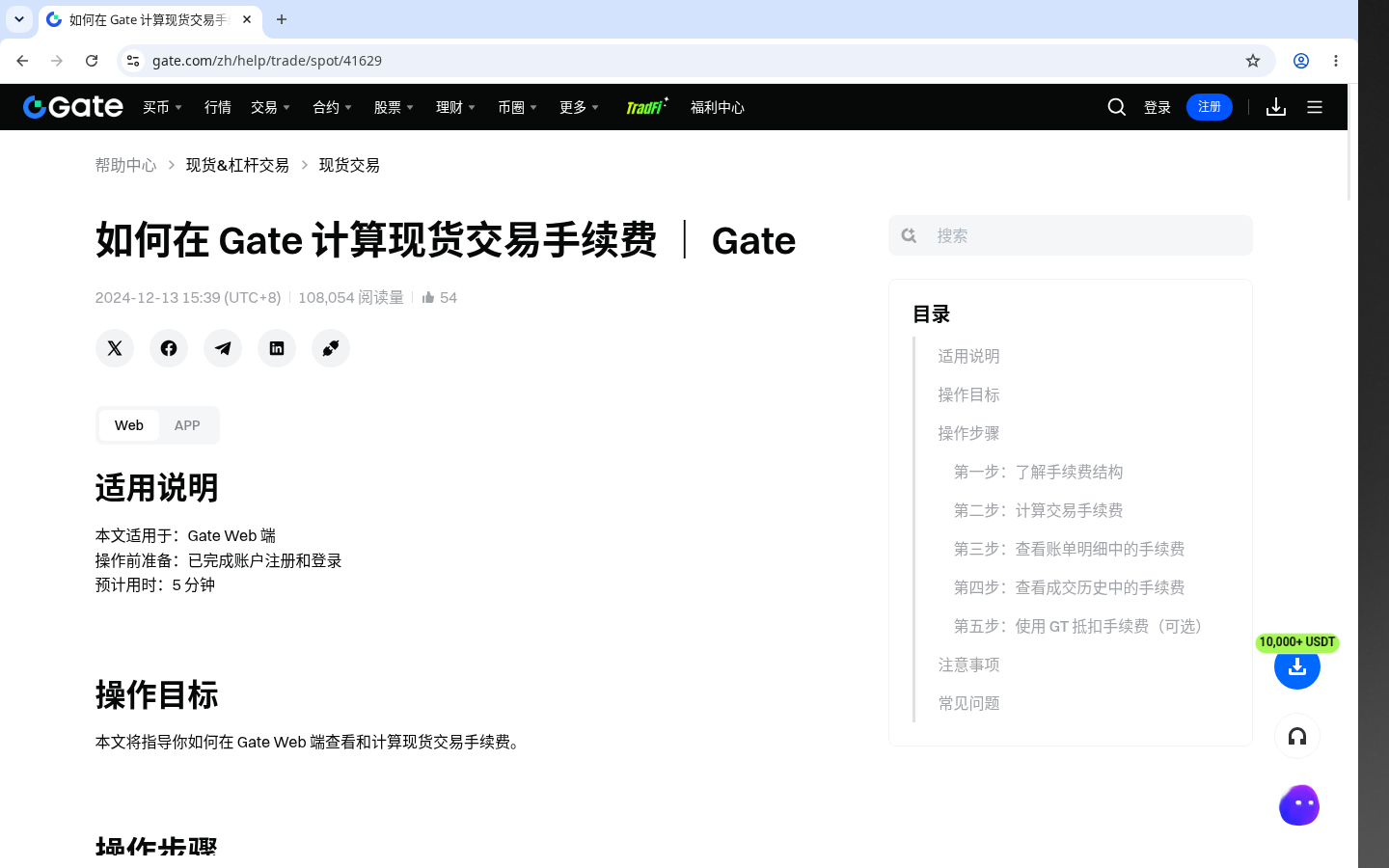Copy article link icon
The image size is (1389, 868).
331,348
